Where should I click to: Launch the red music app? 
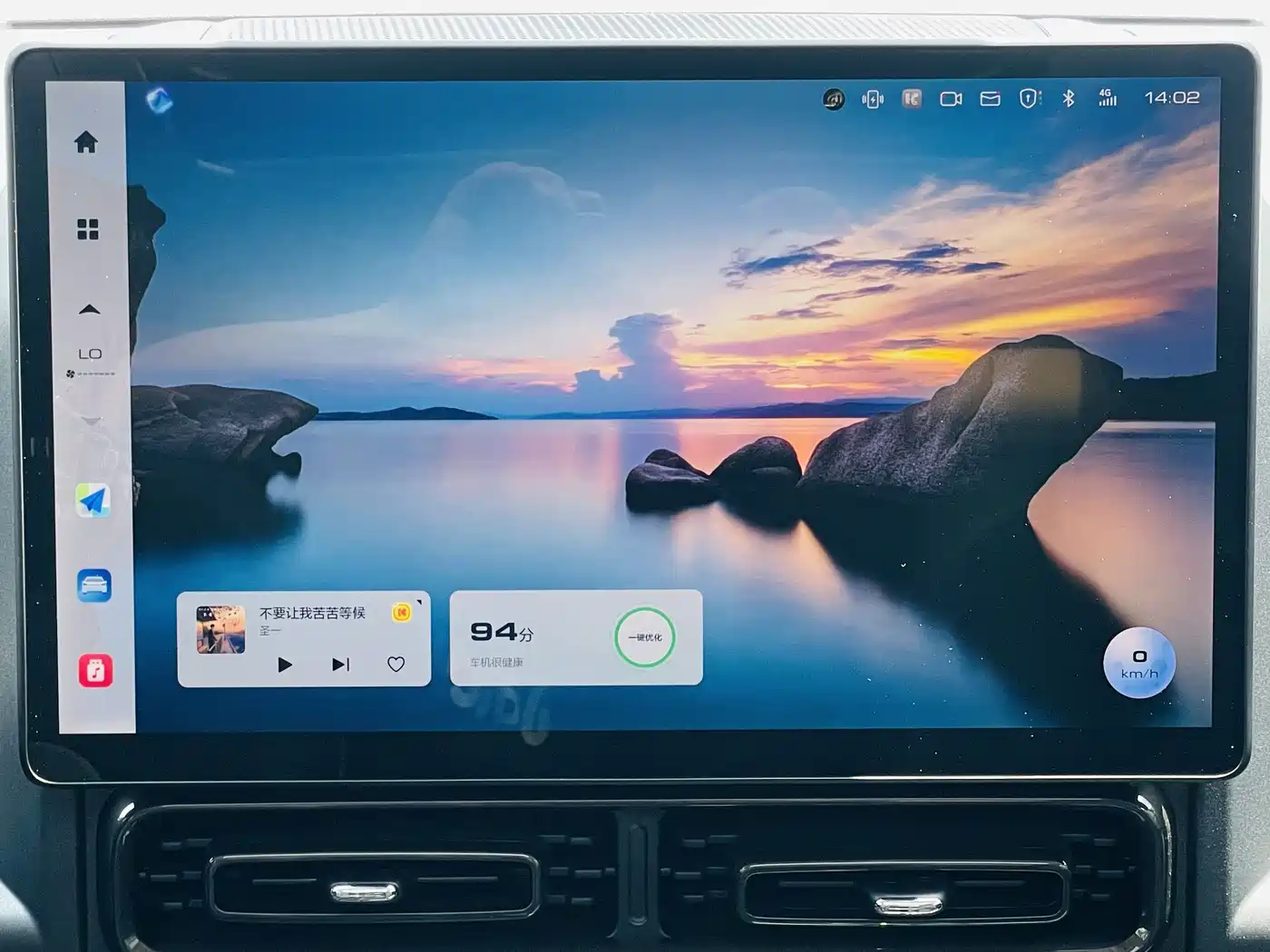tap(95, 671)
